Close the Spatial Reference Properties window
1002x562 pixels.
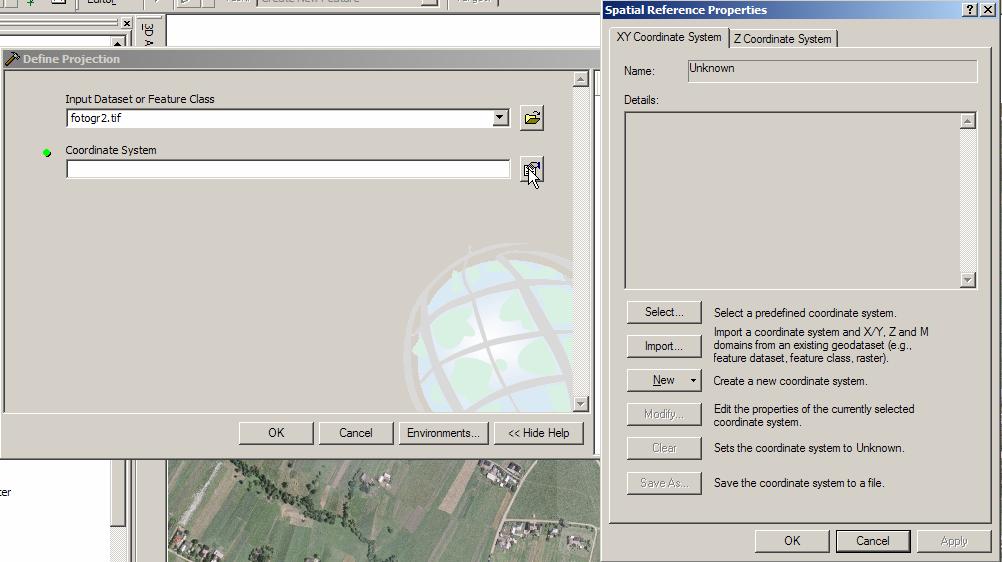click(987, 10)
